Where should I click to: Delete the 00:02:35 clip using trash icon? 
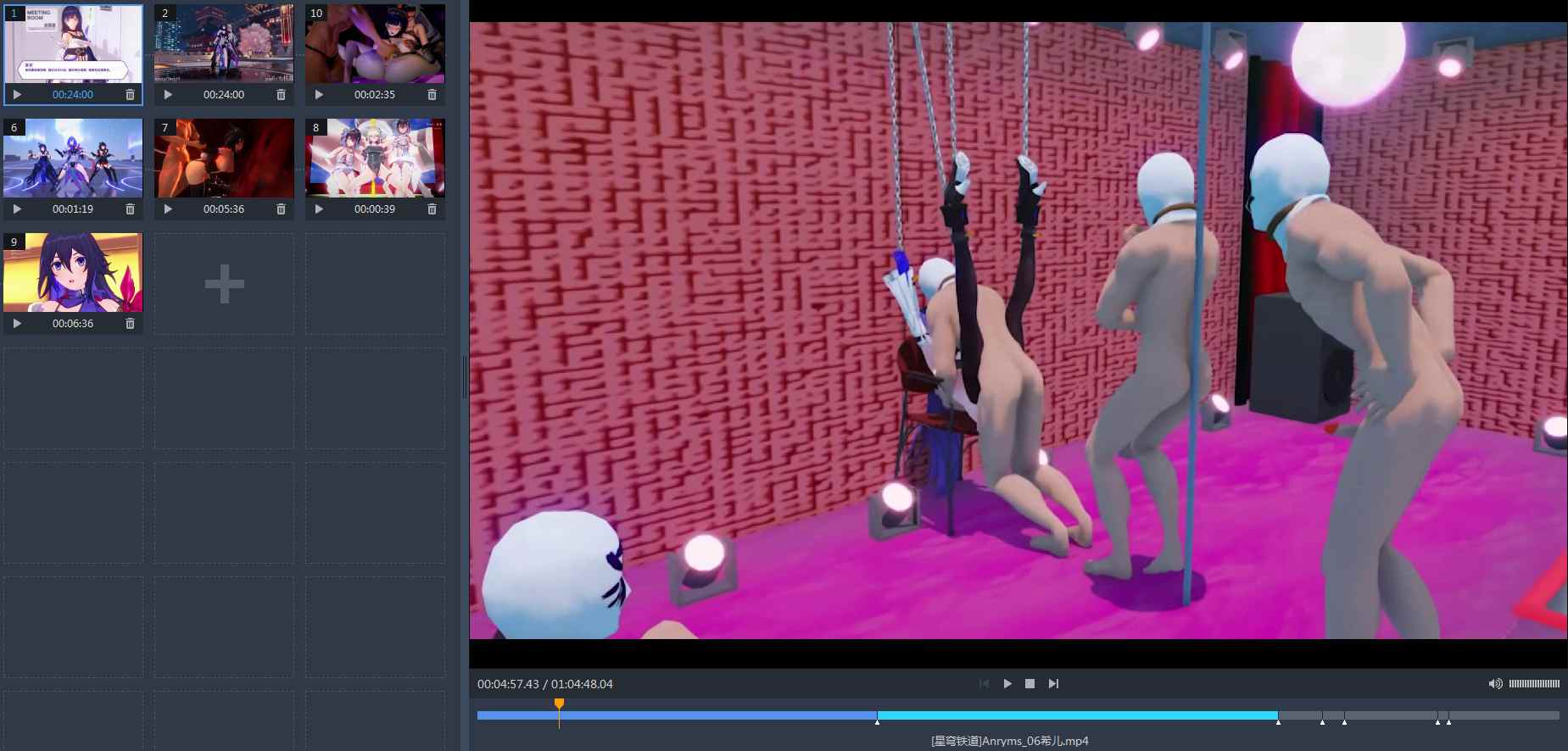[432, 95]
